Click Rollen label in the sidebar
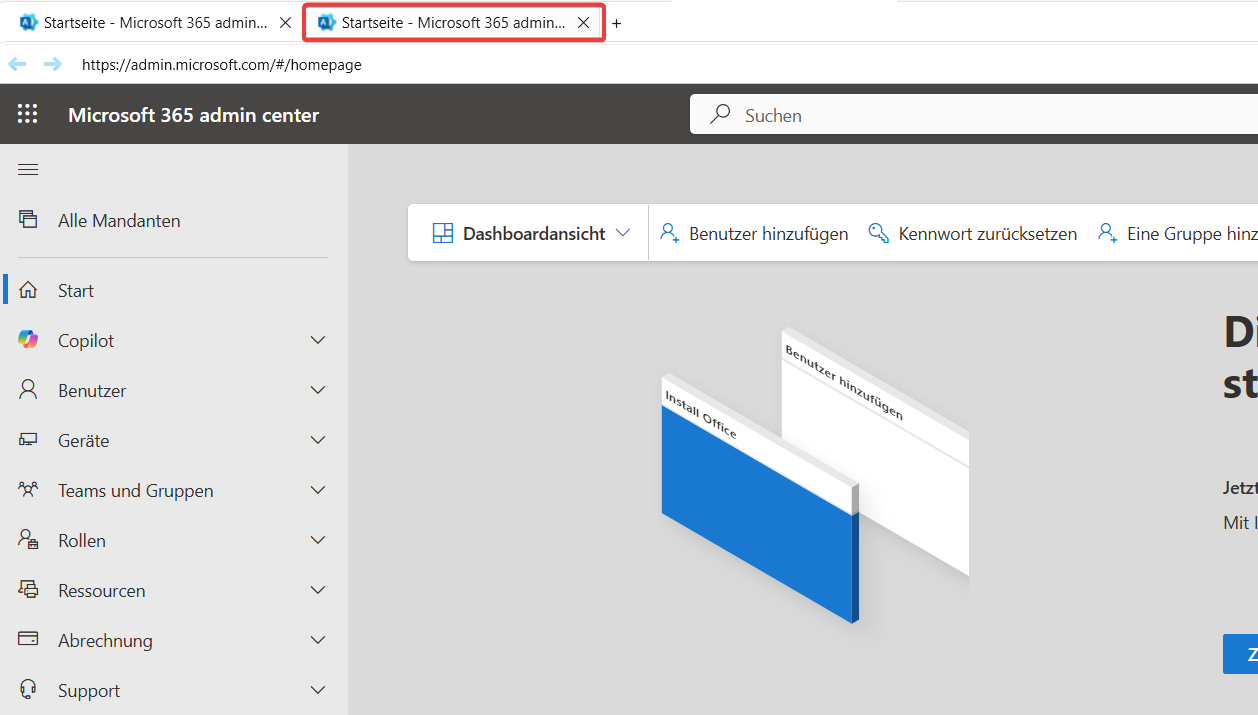 point(82,541)
